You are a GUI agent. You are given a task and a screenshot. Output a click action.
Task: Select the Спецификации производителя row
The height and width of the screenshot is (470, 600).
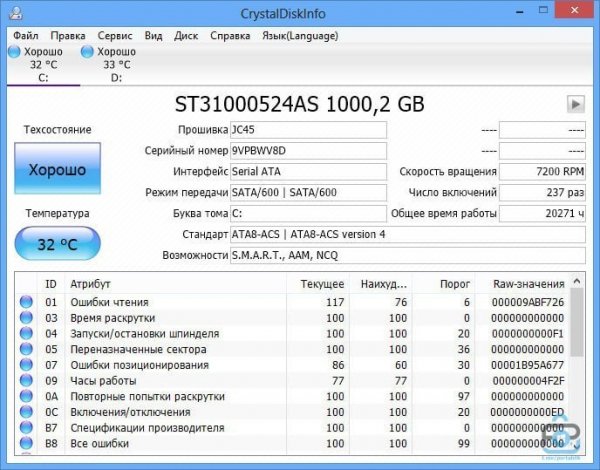[x=292, y=428]
